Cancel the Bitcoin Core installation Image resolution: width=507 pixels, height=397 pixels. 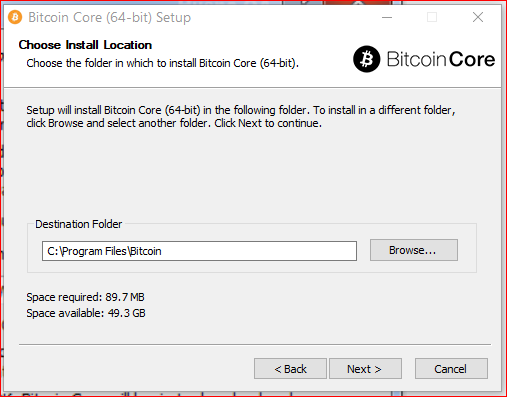click(x=451, y=369)
